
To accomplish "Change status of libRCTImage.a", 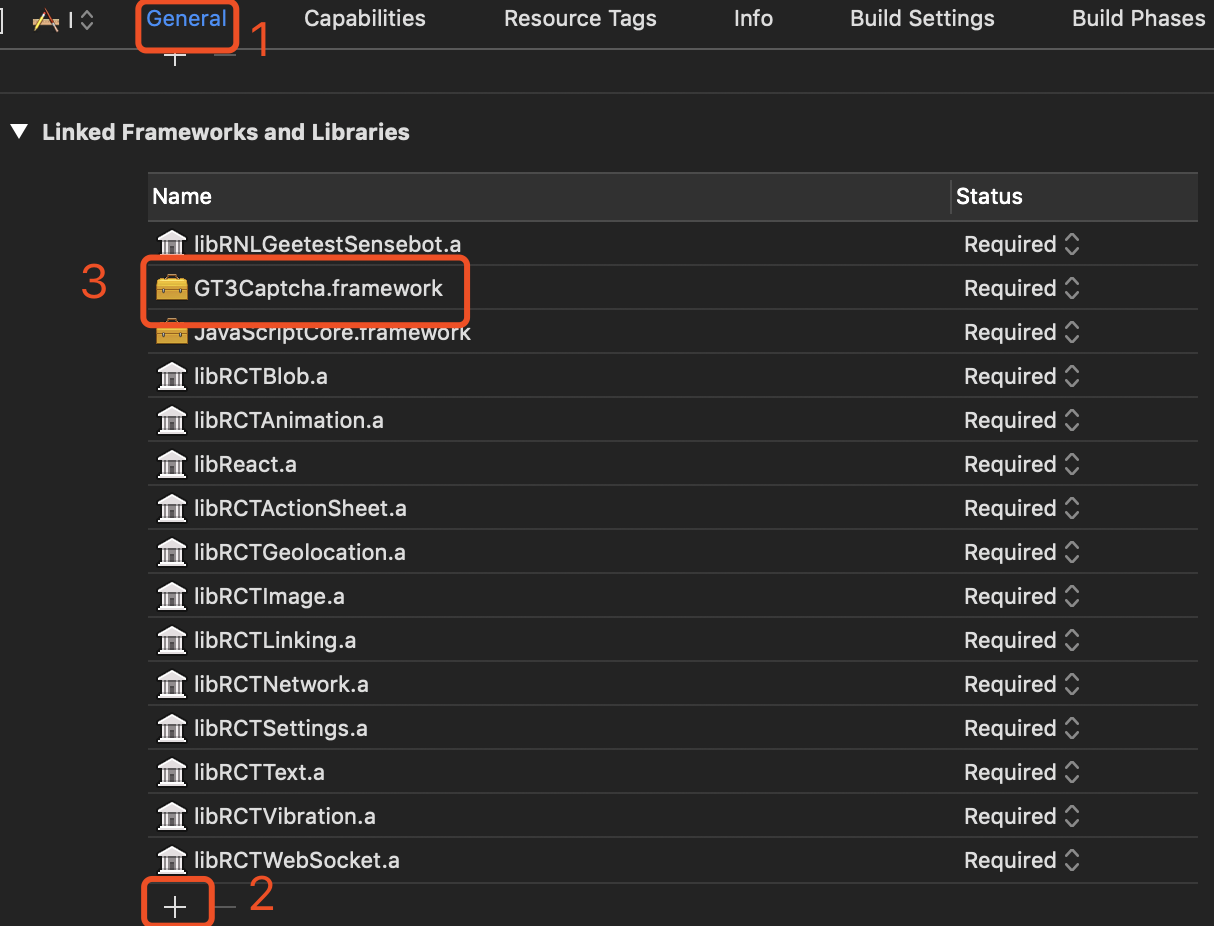I will 1022,596.
